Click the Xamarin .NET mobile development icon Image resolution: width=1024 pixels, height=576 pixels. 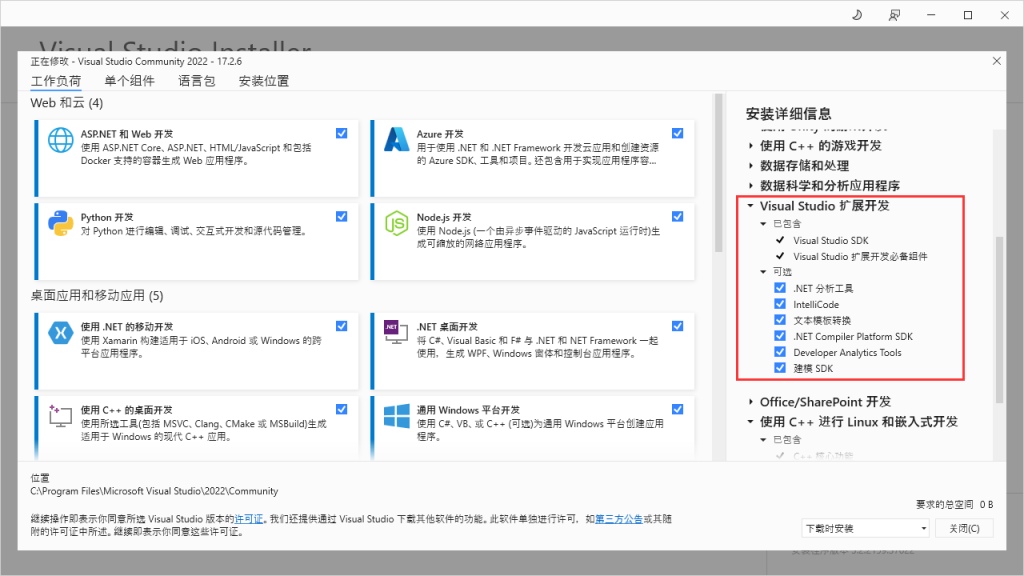click(x=61, y=333)
